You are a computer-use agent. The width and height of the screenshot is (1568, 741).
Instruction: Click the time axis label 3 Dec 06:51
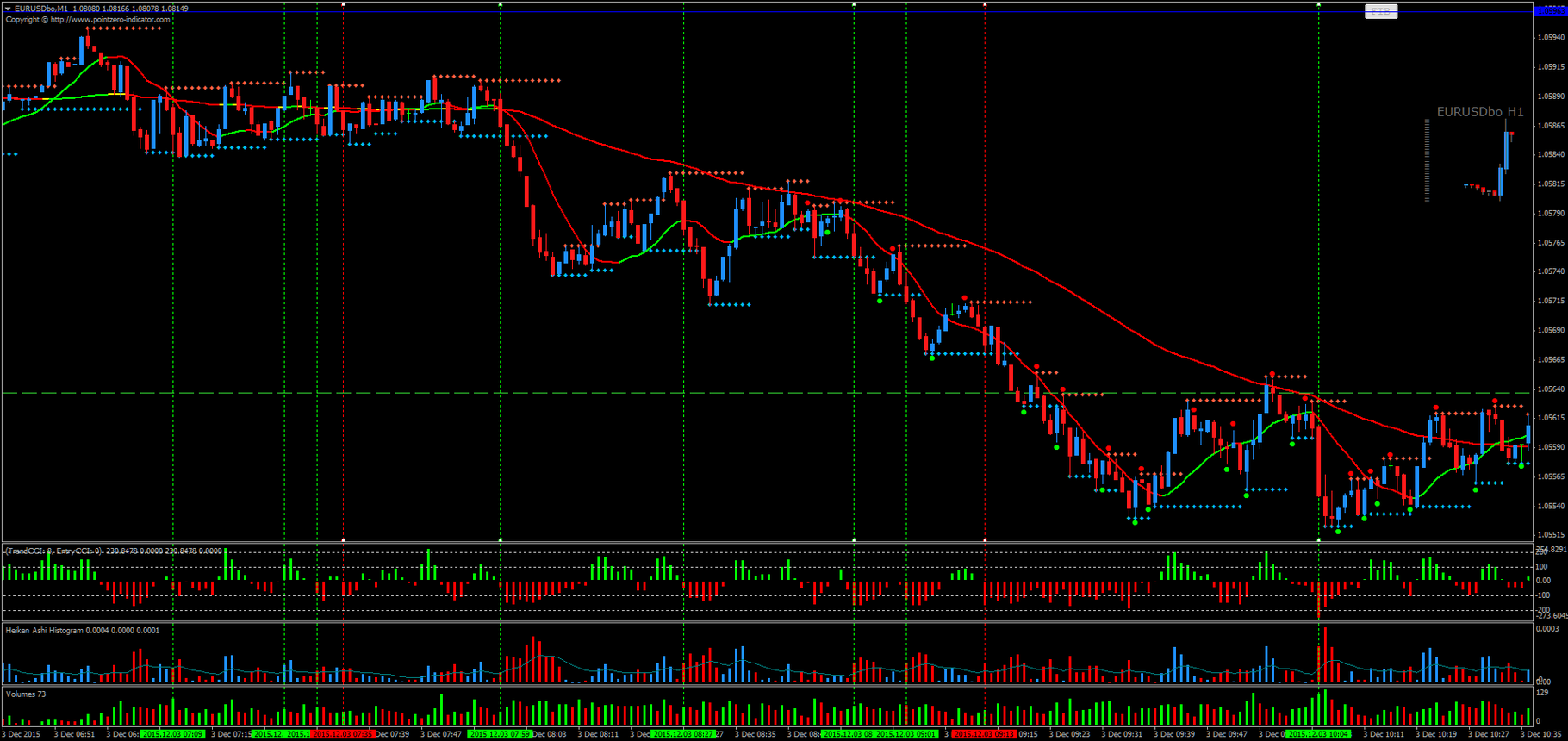click(x=74, y=734)
